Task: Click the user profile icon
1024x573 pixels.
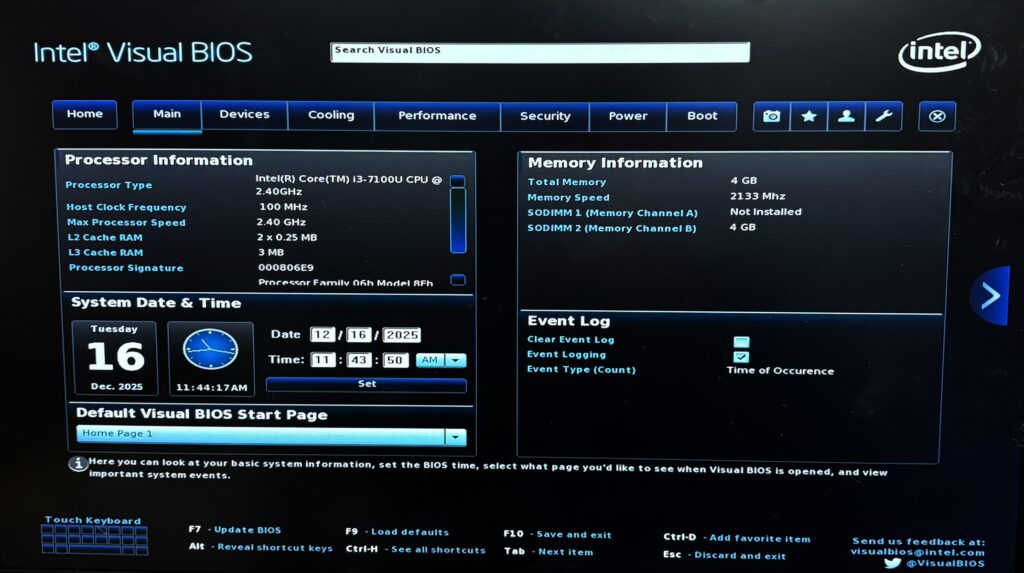Action: tap(846, 116)
